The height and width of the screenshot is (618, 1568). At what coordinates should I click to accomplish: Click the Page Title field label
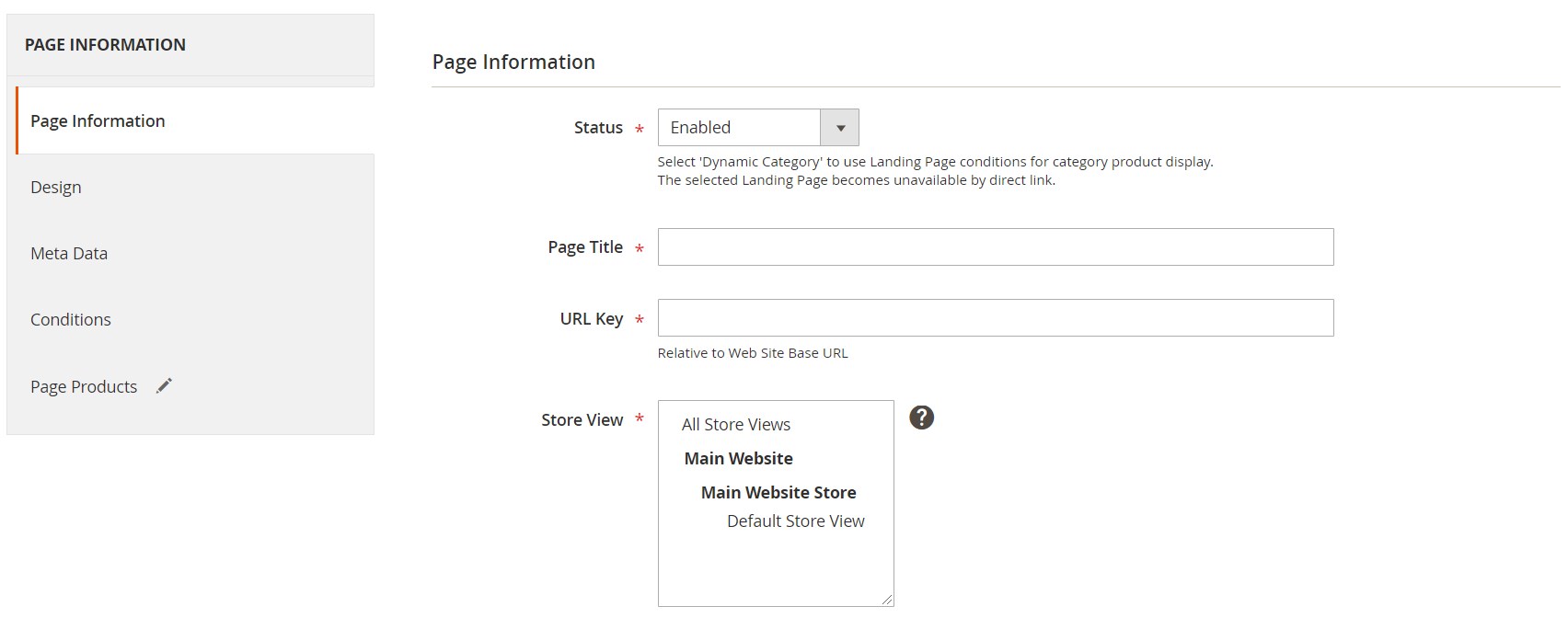pyautogui.click(x=585, y=247)
